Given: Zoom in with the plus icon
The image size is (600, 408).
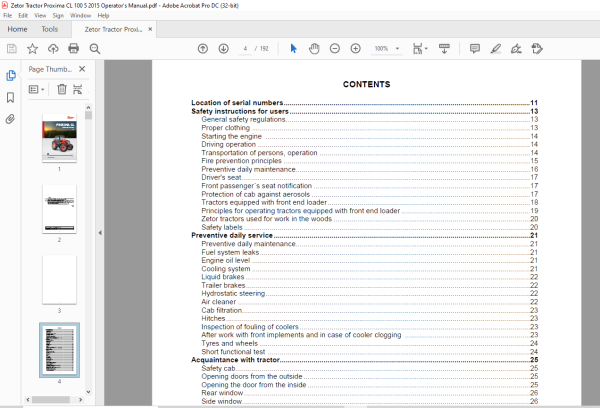Looking at the screenshot, I should point(355,49).
